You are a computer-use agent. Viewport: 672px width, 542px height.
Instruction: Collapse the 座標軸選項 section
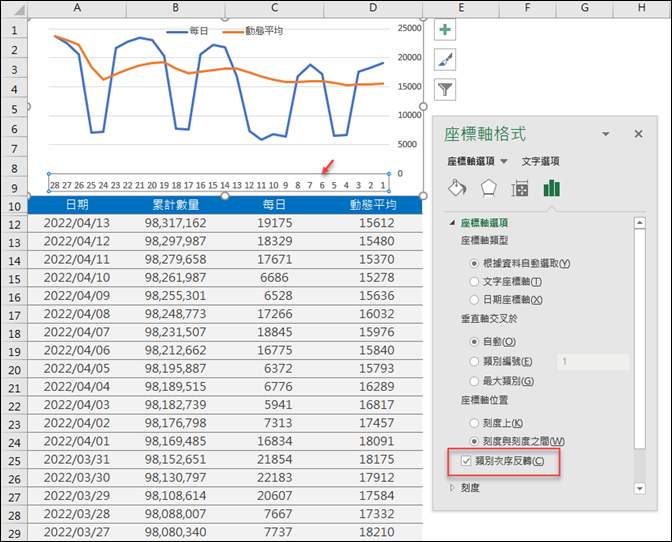pos(452,223)
